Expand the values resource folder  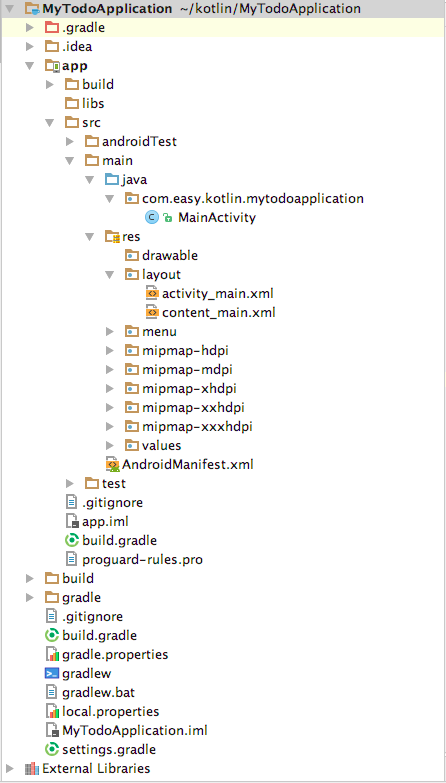pos(110,445)
